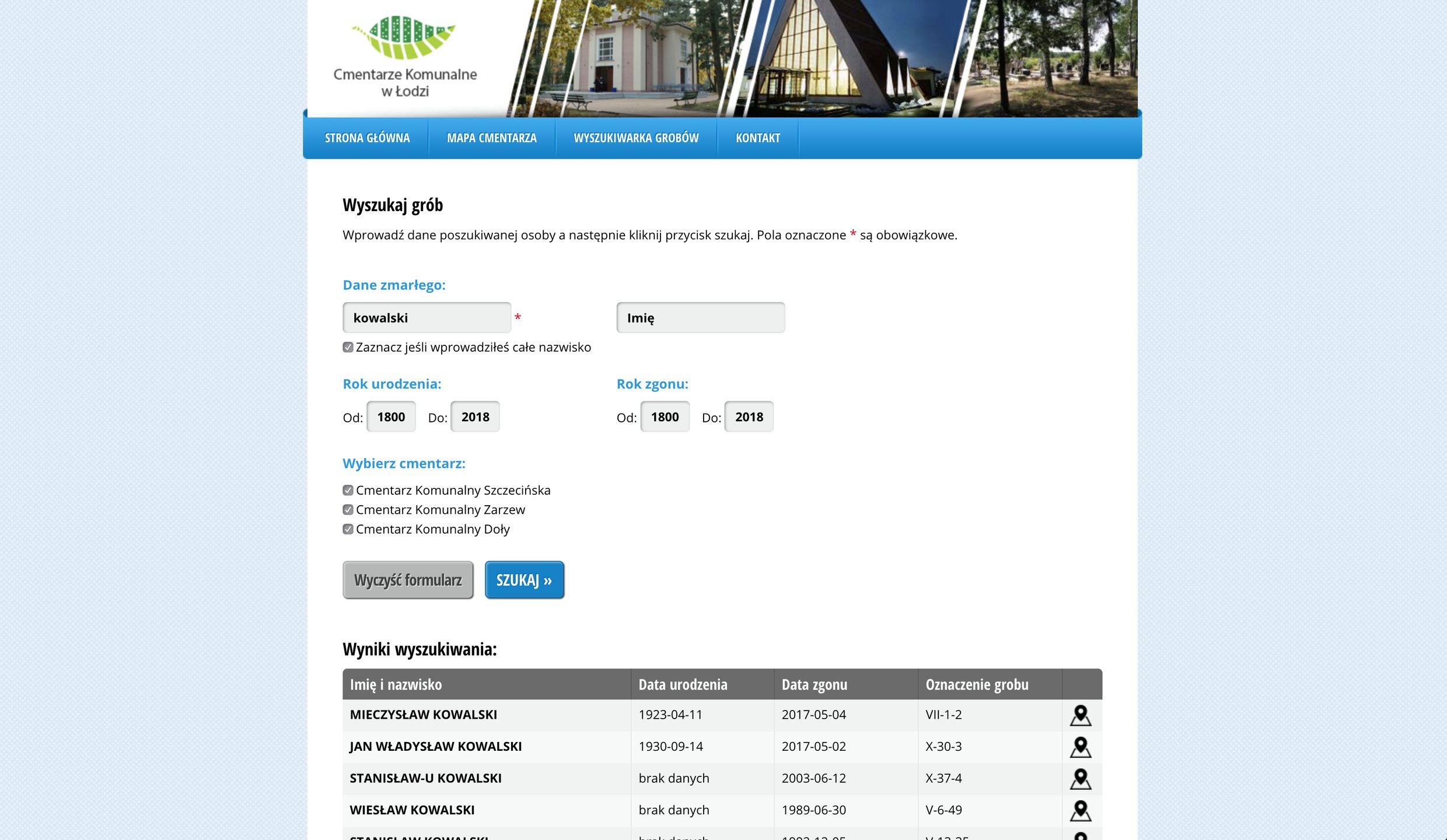Click the Imię input field
Image resolution: width=1447 pixels, height=840 pixels.
point(700,317)
